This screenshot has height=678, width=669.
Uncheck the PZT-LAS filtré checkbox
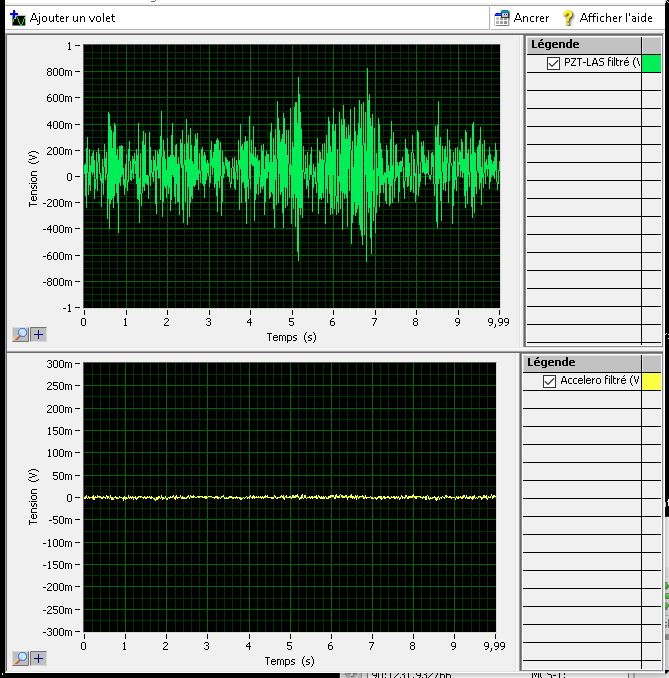(554, 63)
